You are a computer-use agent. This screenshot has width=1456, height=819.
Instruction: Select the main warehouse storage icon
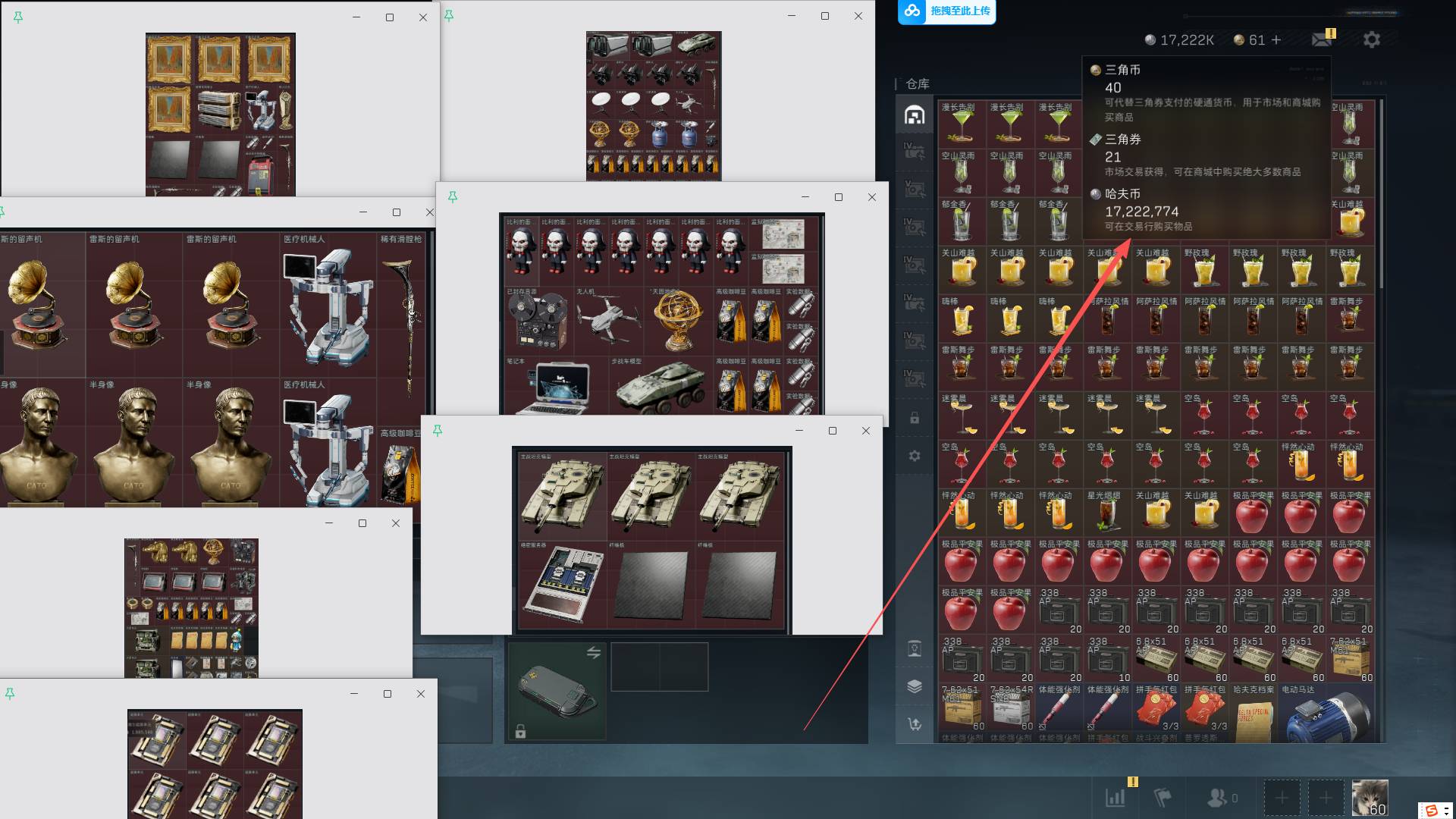point(915,115)
